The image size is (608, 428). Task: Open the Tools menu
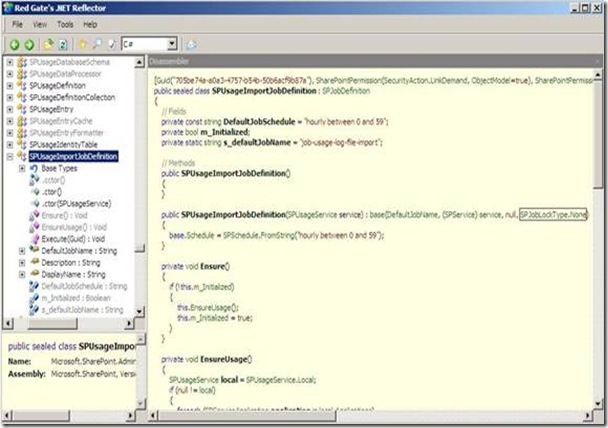65,23
